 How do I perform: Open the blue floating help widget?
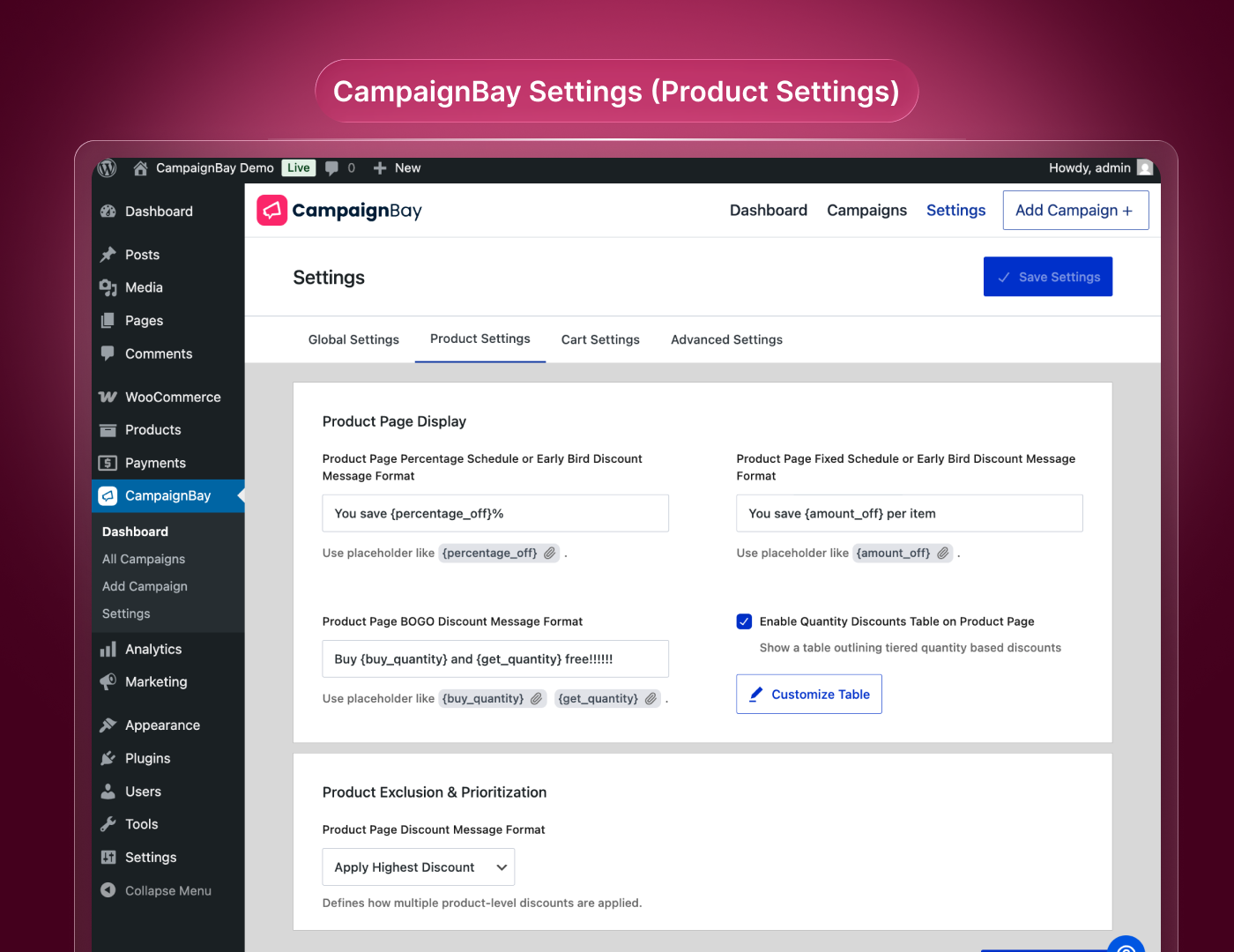[1126, 945]
